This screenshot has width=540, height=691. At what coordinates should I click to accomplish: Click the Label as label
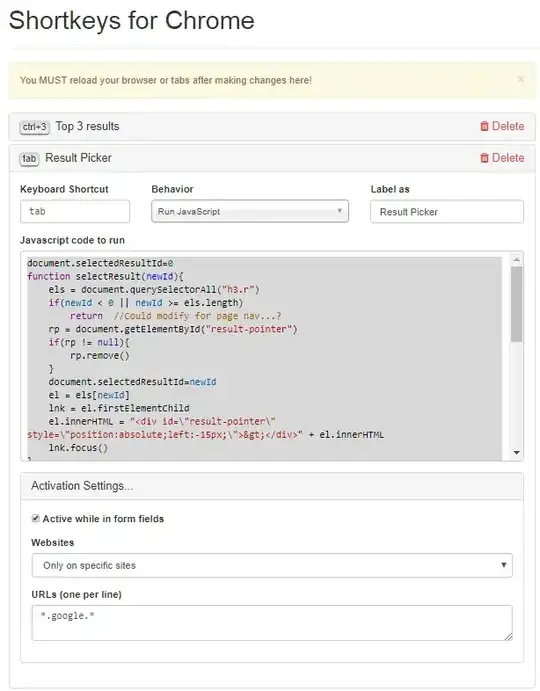390,189
